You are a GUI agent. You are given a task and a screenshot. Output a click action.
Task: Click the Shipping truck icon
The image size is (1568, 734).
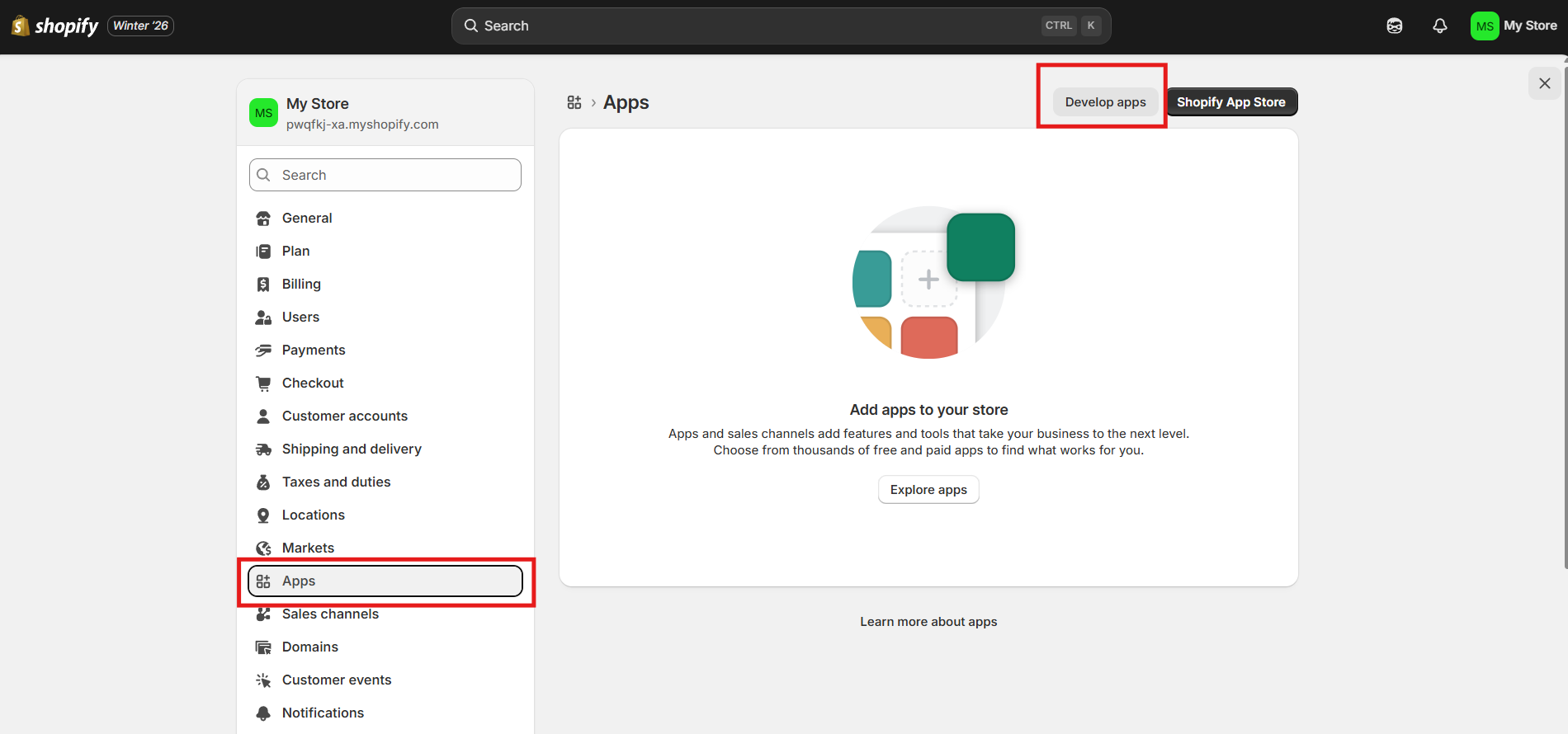263,449
